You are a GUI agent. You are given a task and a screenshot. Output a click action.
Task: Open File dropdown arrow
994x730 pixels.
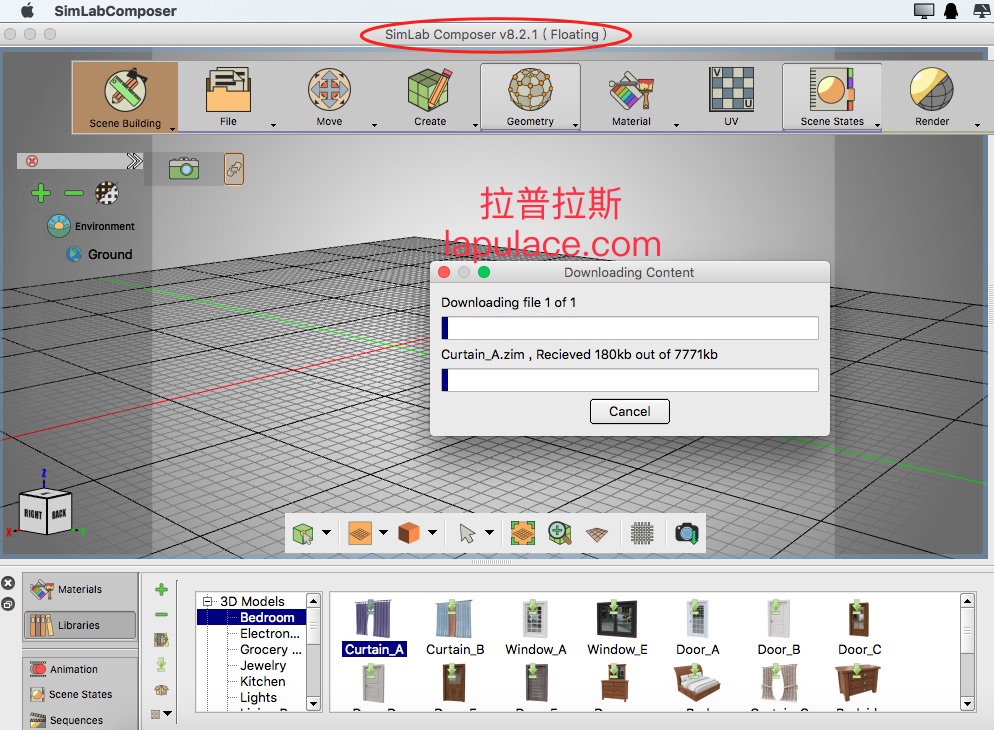pyautogui.click(x=273, y=125)
